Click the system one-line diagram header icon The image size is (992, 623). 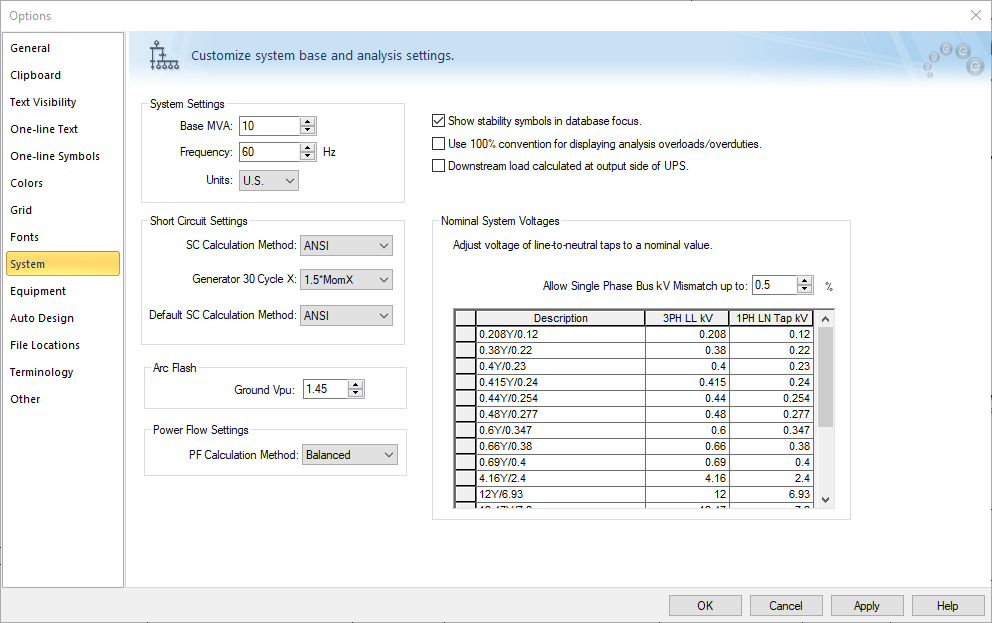click(x=163, y=56)
